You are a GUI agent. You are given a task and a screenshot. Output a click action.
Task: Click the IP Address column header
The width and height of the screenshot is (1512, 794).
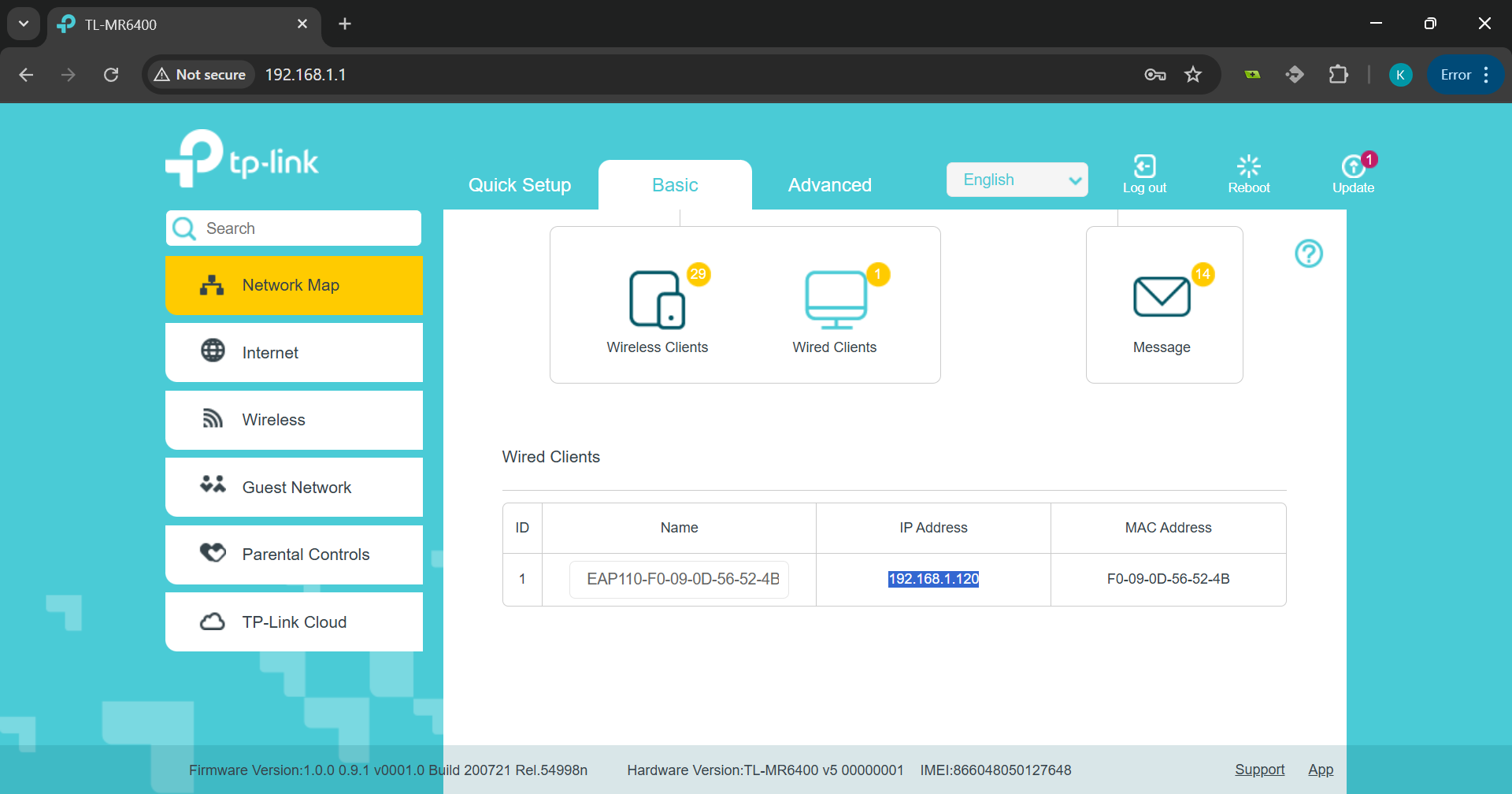pos(933,528)
